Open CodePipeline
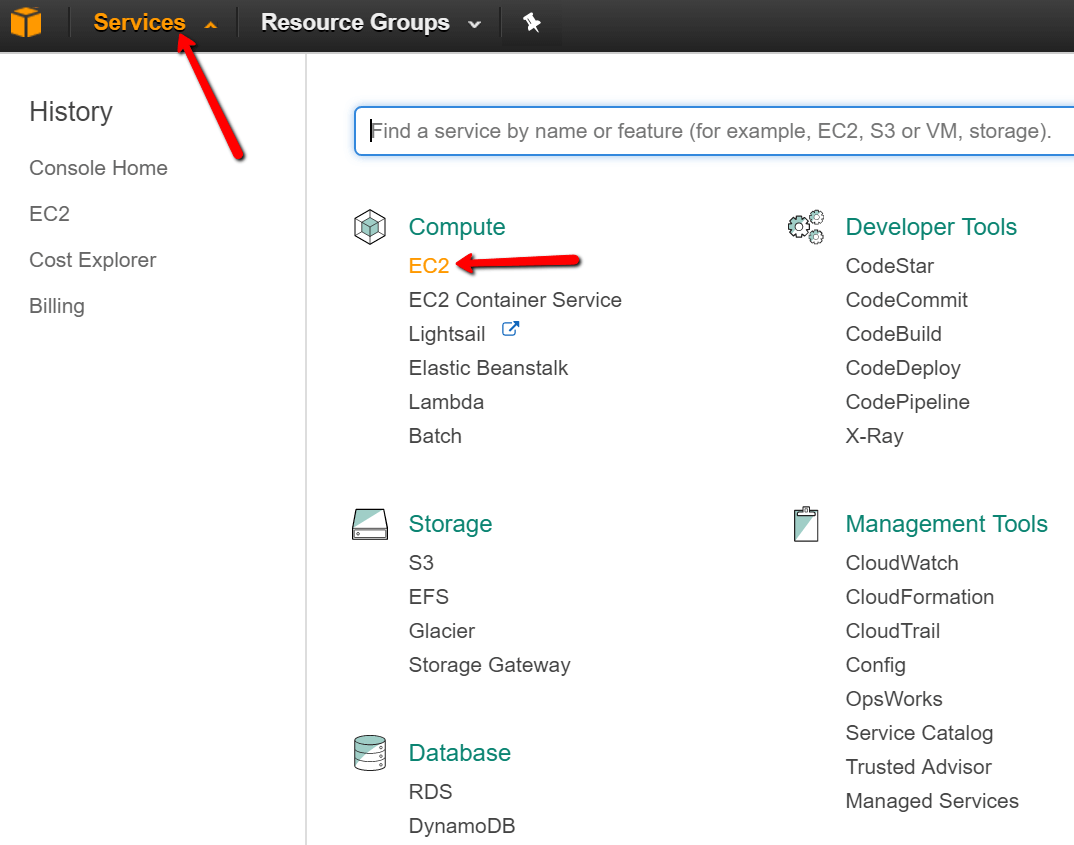 [x=908, y=402]
